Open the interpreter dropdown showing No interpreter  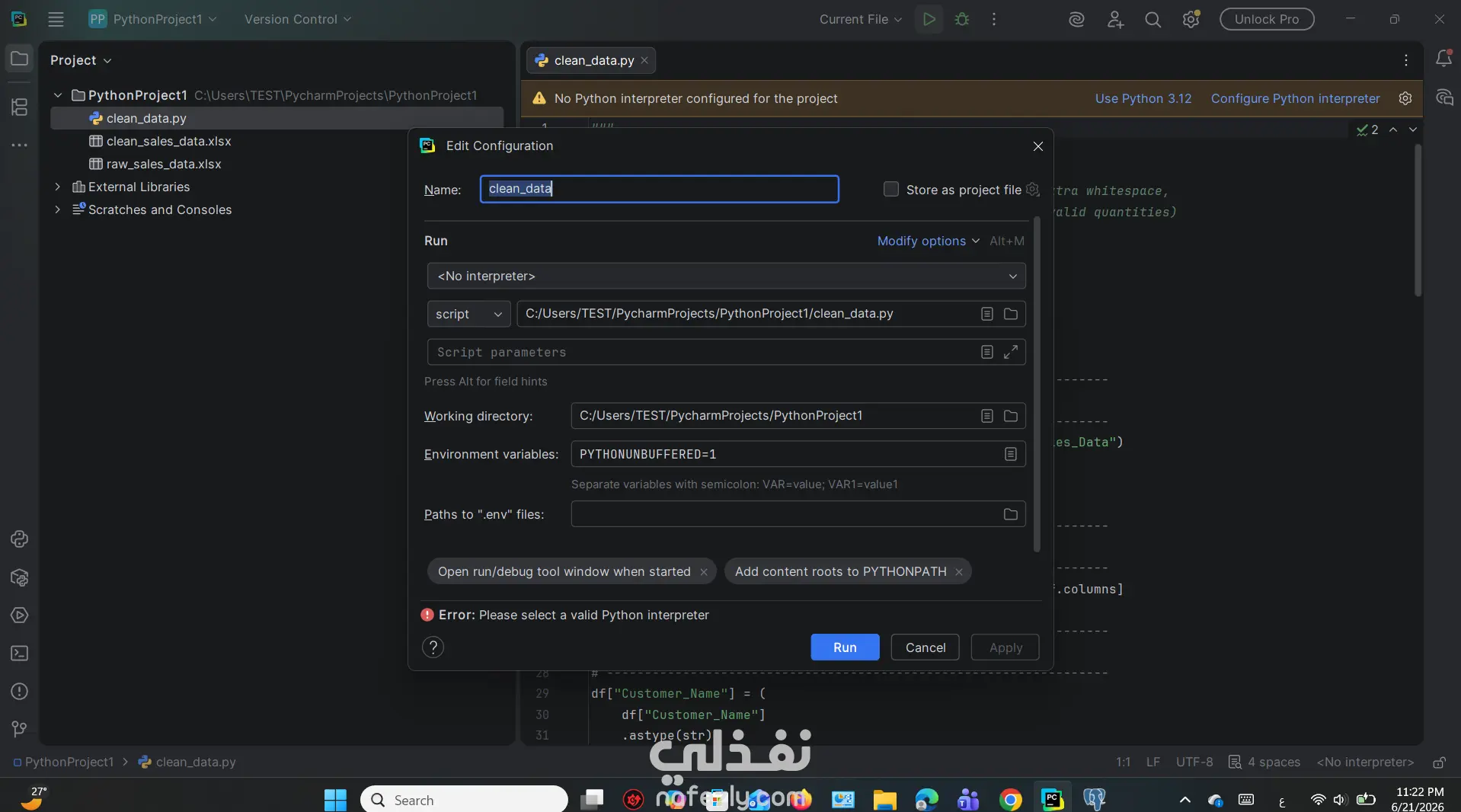pyautogui.click(x=726, y=276)
